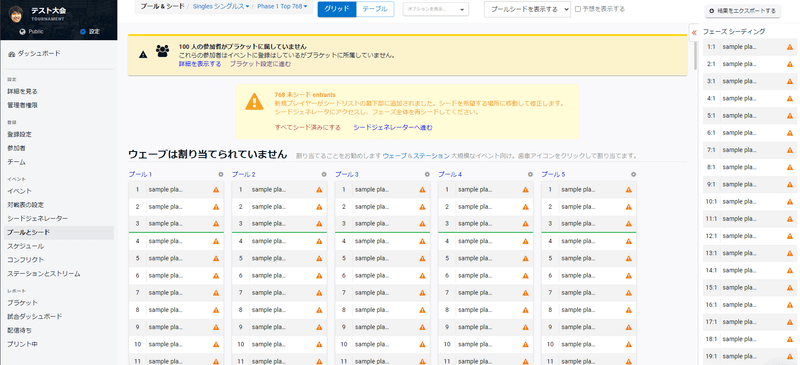
Task: Open ブラケット in the sidebar
Action: (x=22, y=303)
